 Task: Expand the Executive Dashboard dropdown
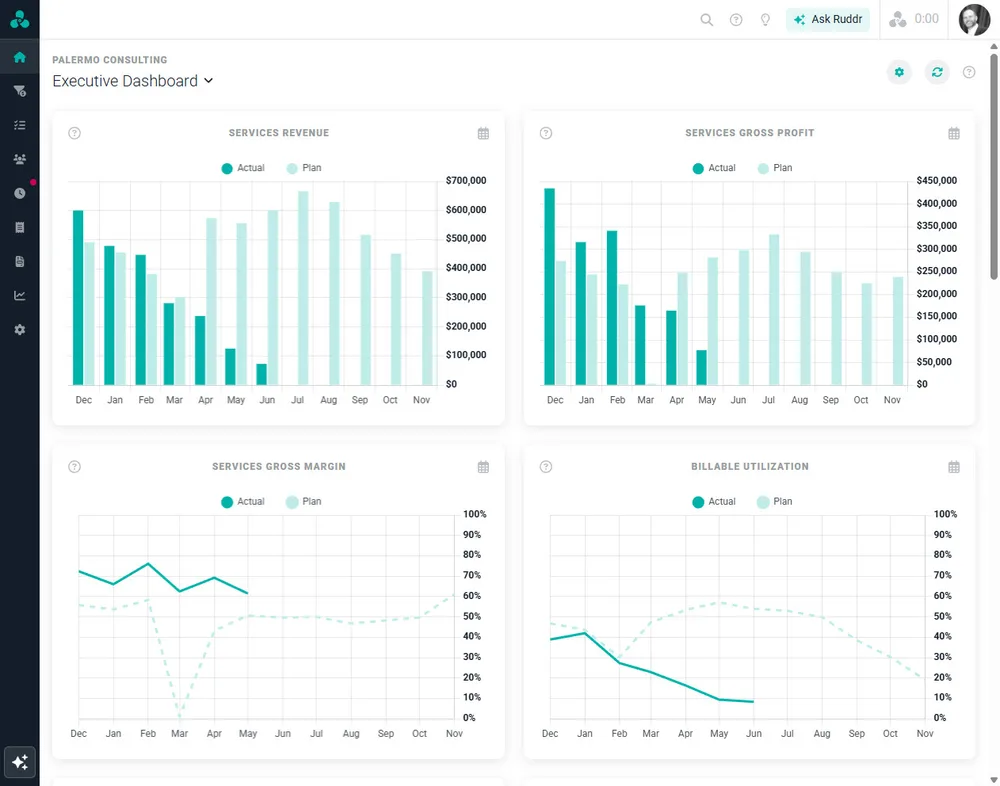pyautogui.click(x=133, y=81)
